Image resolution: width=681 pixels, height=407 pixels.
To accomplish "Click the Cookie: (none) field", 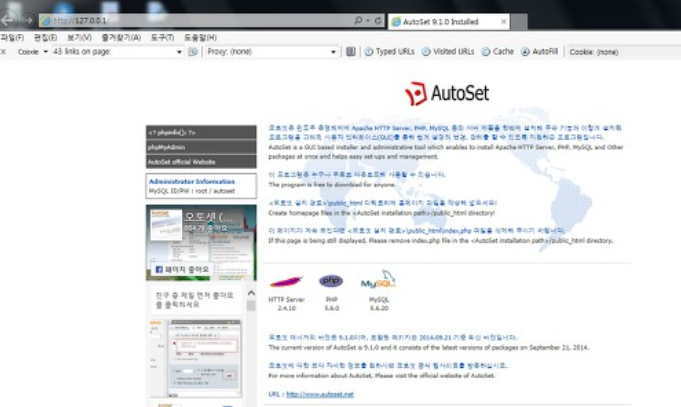I will point(624,52).
